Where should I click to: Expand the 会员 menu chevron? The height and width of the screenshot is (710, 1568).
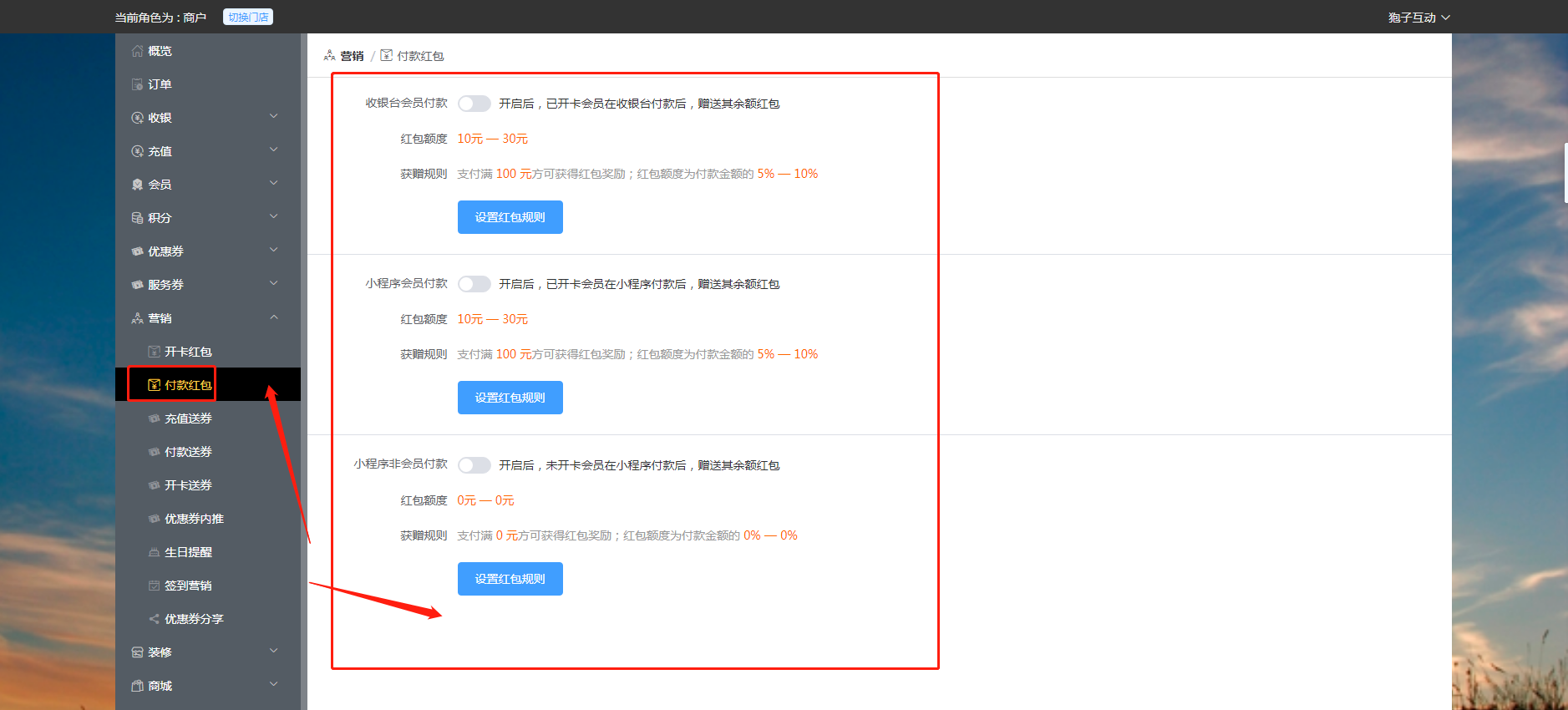273,184
